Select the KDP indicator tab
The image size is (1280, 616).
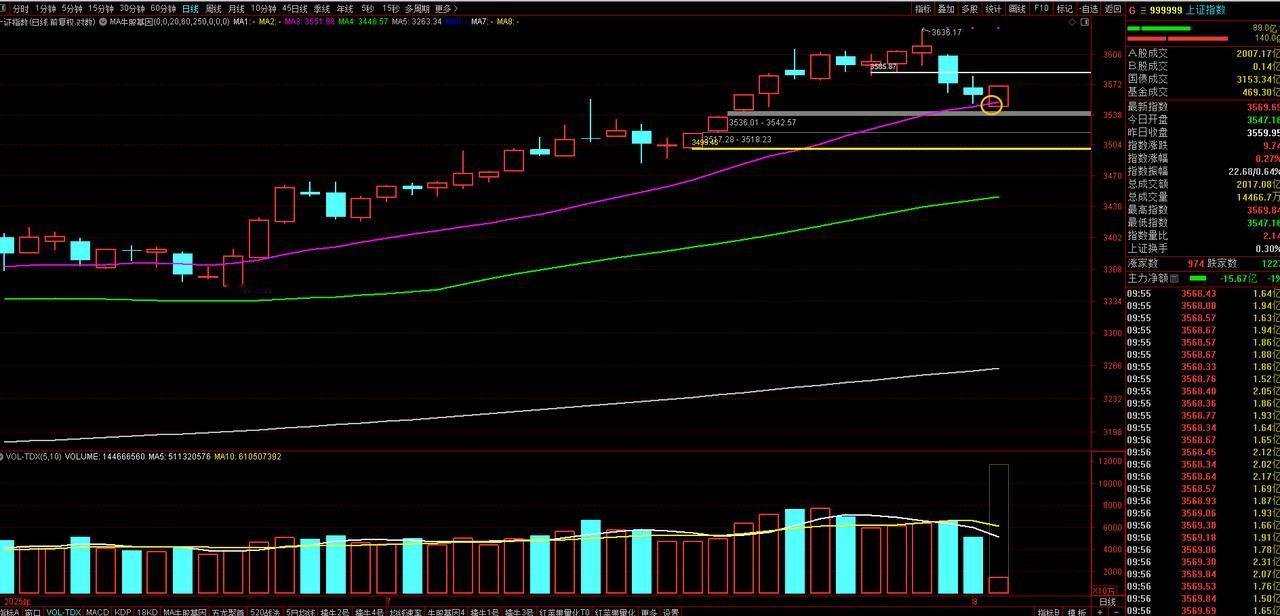tap(122, 611)
